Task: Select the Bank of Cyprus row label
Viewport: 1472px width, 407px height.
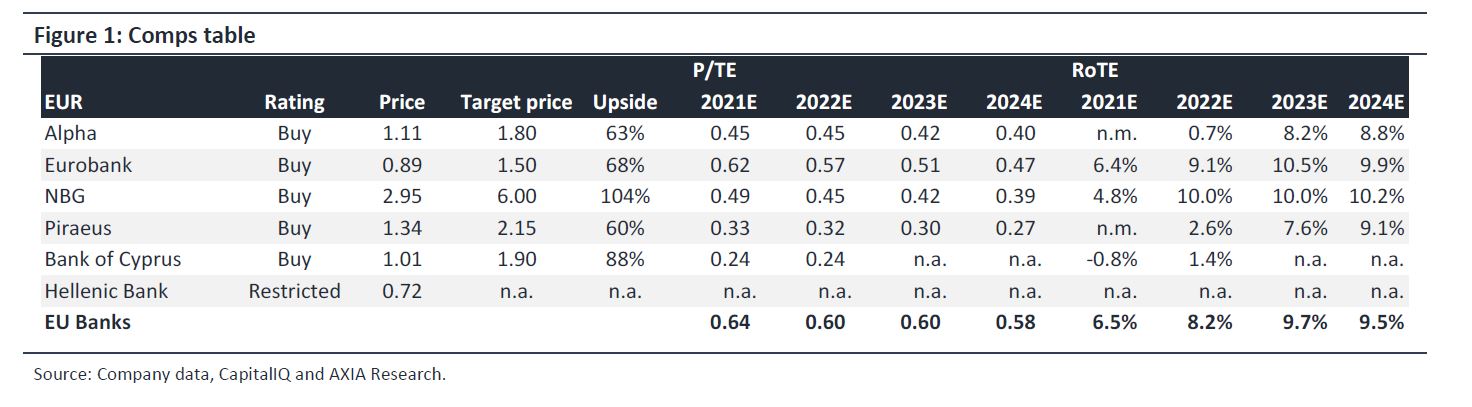Action: 113,259
